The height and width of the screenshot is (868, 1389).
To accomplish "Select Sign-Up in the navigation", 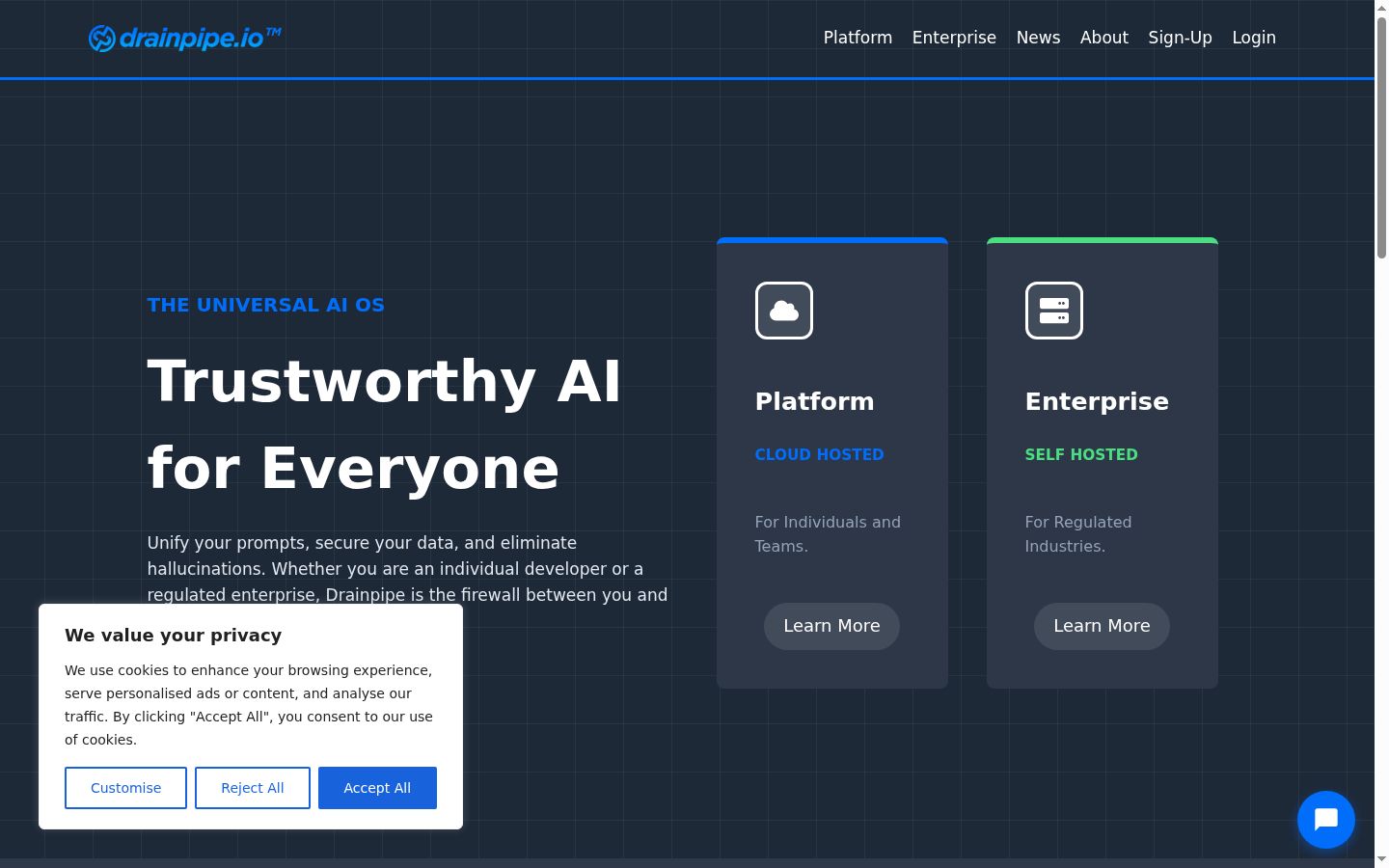I will (1180, 38).
